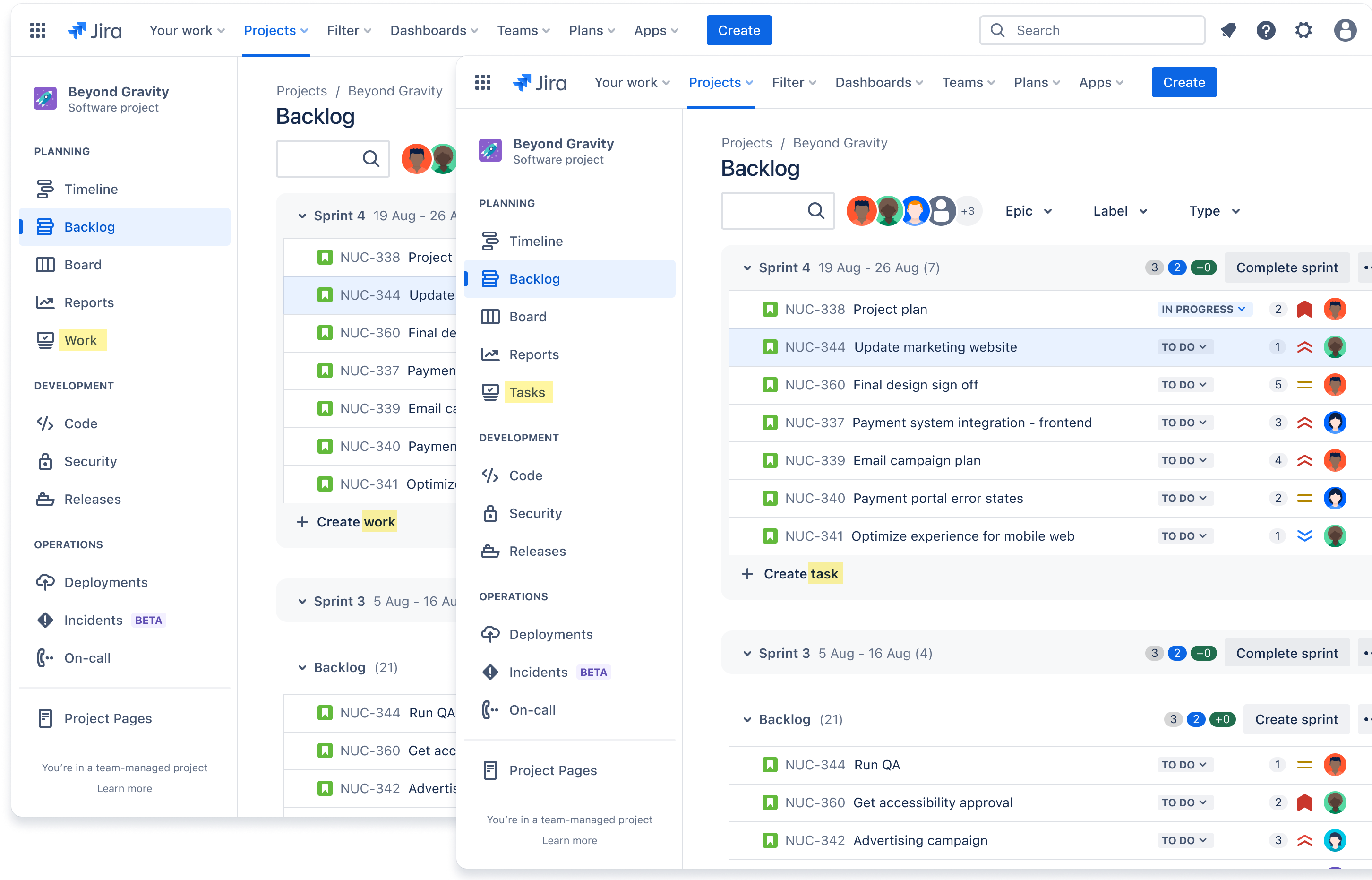Open the status dropdown for NUC-344
Image resolution: width=1372 pixels, height=880 pixels.
pyautogui.click(x=1185, y=347)
